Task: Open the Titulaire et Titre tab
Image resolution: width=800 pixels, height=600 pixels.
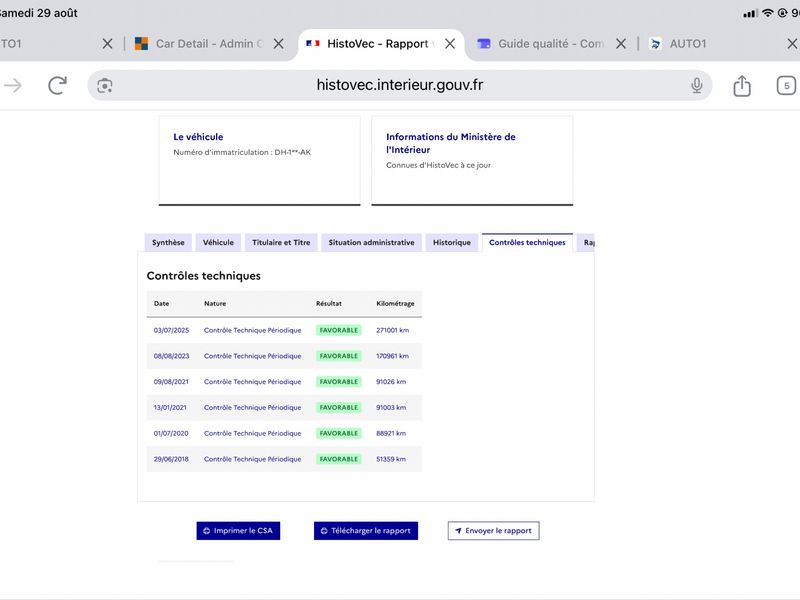Action: click(x=281, y=242)
